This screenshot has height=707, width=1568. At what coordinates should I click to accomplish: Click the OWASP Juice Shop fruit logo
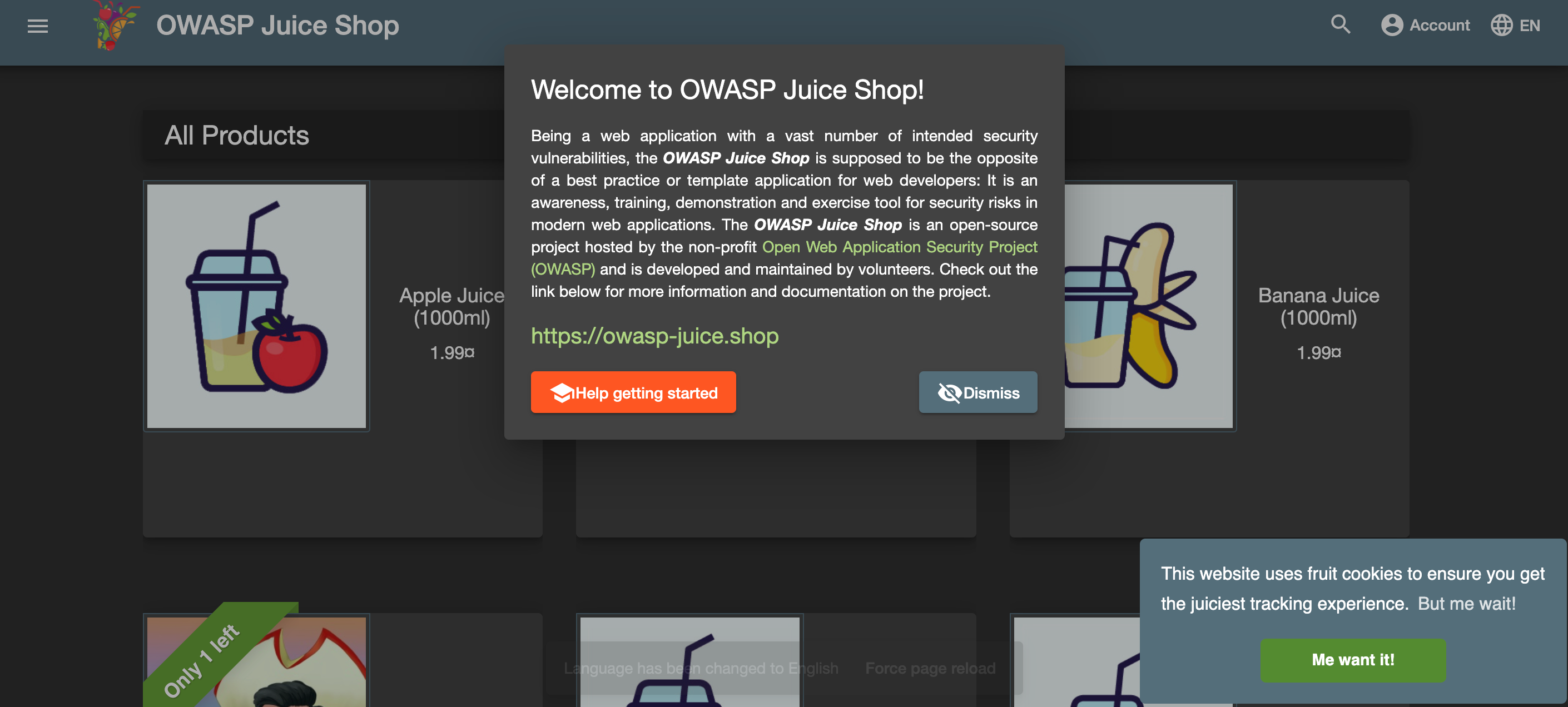point(116,26)
